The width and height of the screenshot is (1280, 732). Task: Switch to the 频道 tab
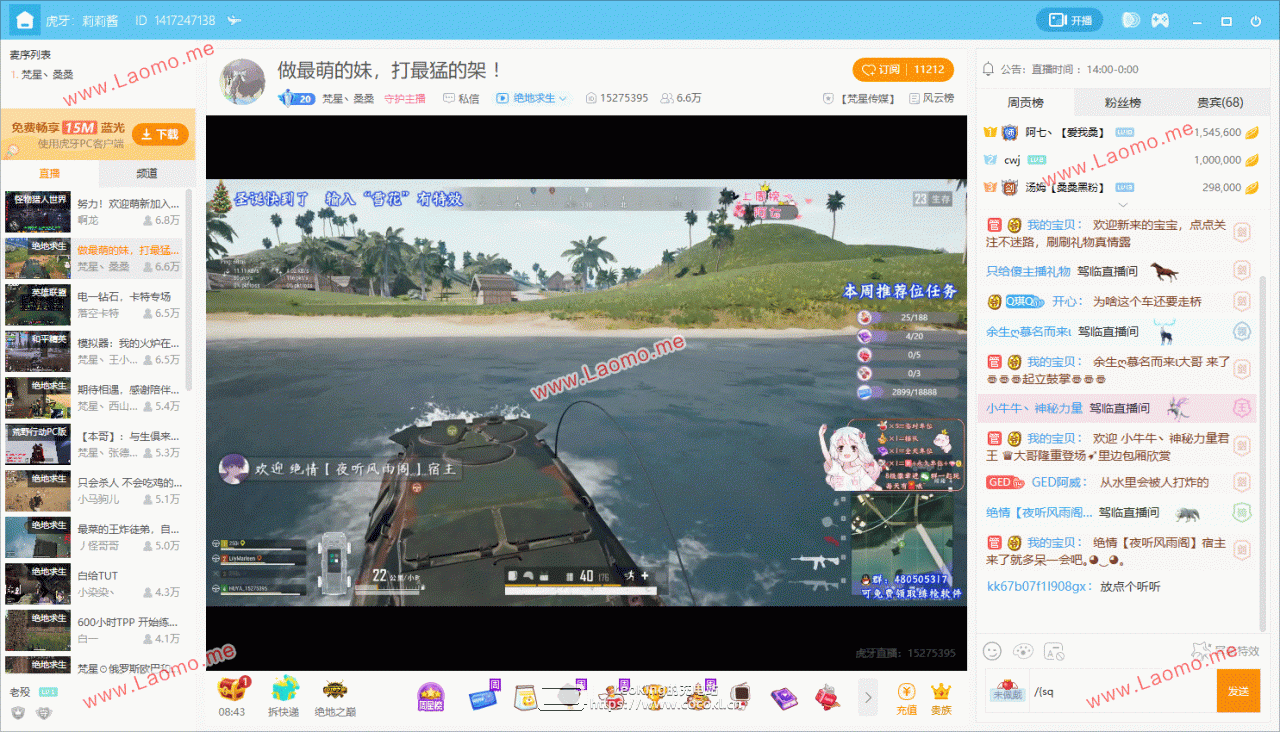point(148,173)
